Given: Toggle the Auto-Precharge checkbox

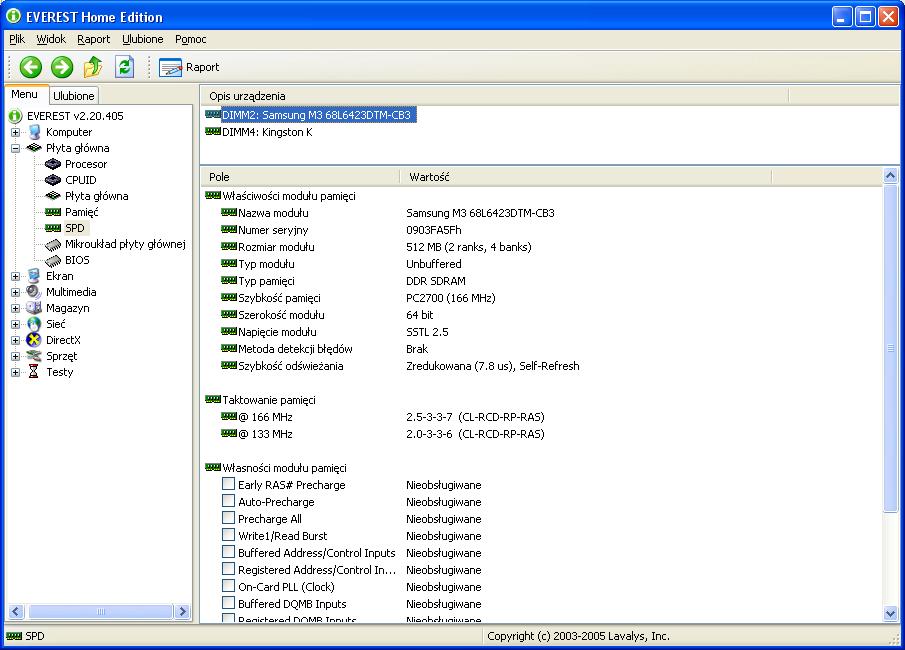Looking at the screenshot, I should tap(229, 502).
